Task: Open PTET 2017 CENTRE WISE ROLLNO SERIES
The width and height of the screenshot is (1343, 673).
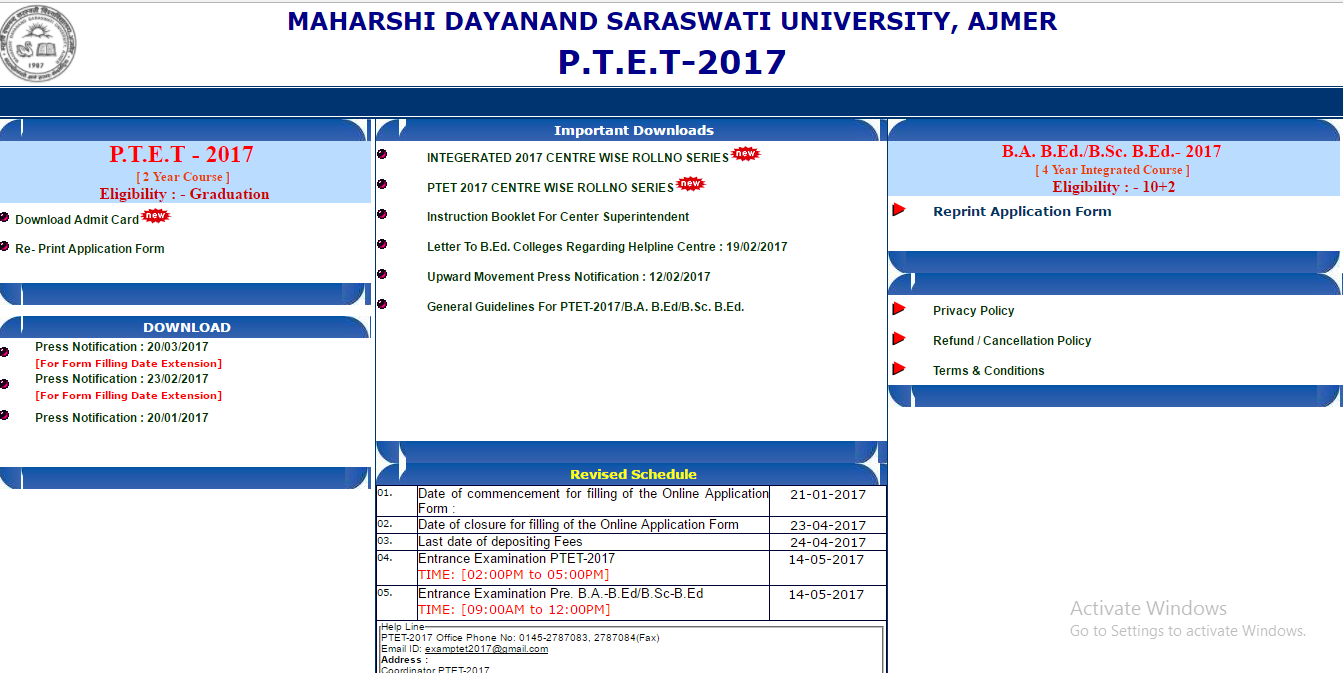Action: click(x=551, y=188)
